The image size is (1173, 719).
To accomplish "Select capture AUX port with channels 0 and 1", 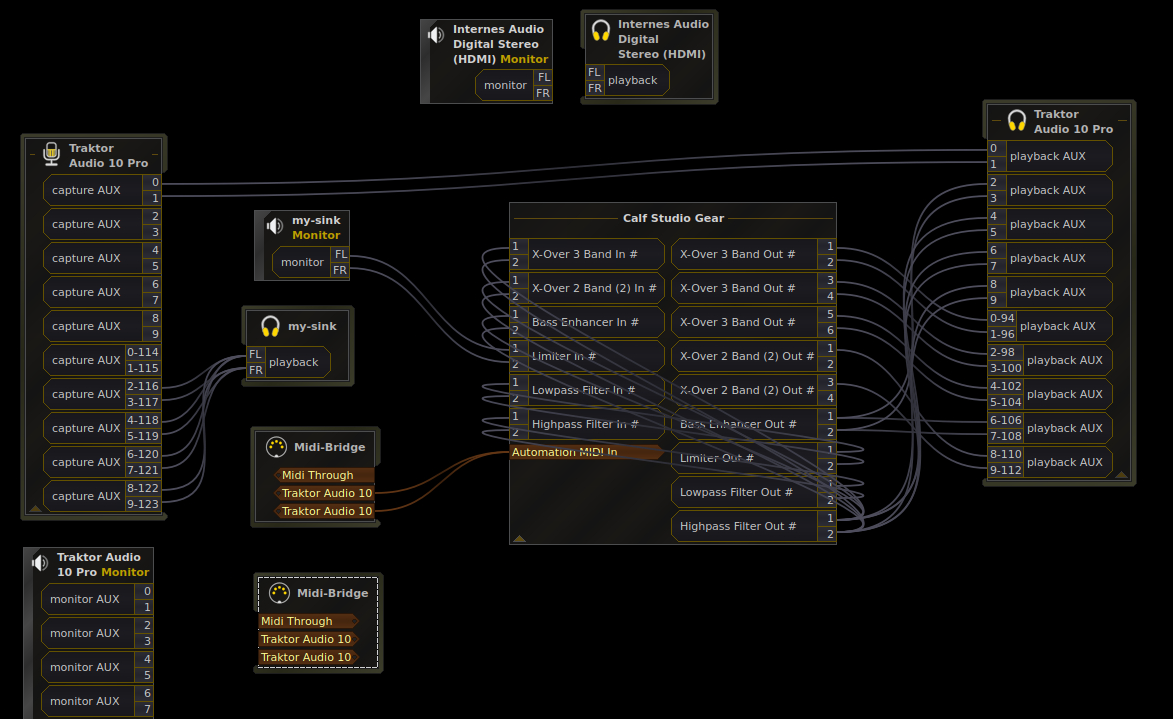I will coord(102,190).
